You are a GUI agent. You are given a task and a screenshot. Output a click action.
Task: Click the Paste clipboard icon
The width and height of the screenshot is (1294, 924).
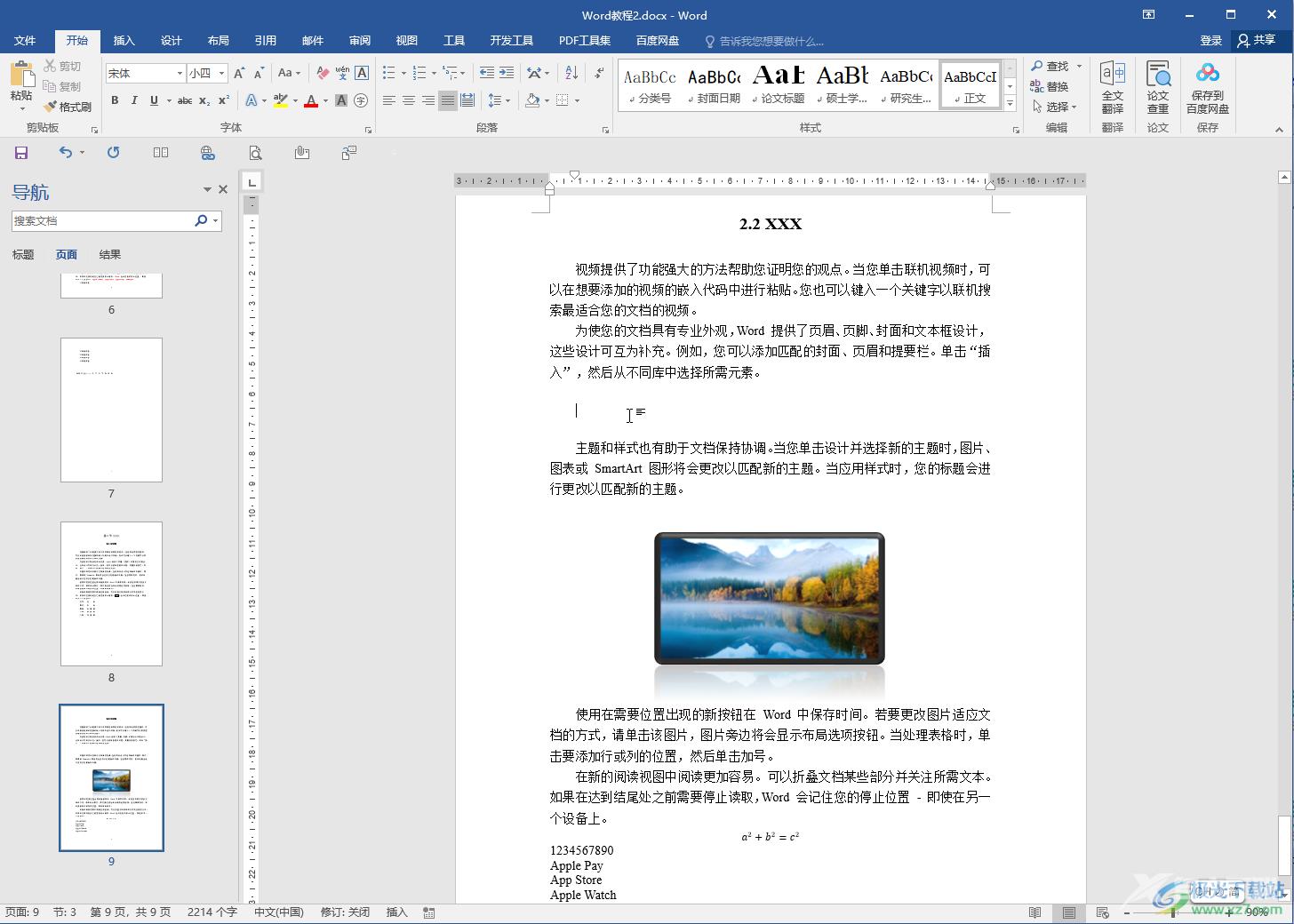pyautogui.click(x=21, y=74)
